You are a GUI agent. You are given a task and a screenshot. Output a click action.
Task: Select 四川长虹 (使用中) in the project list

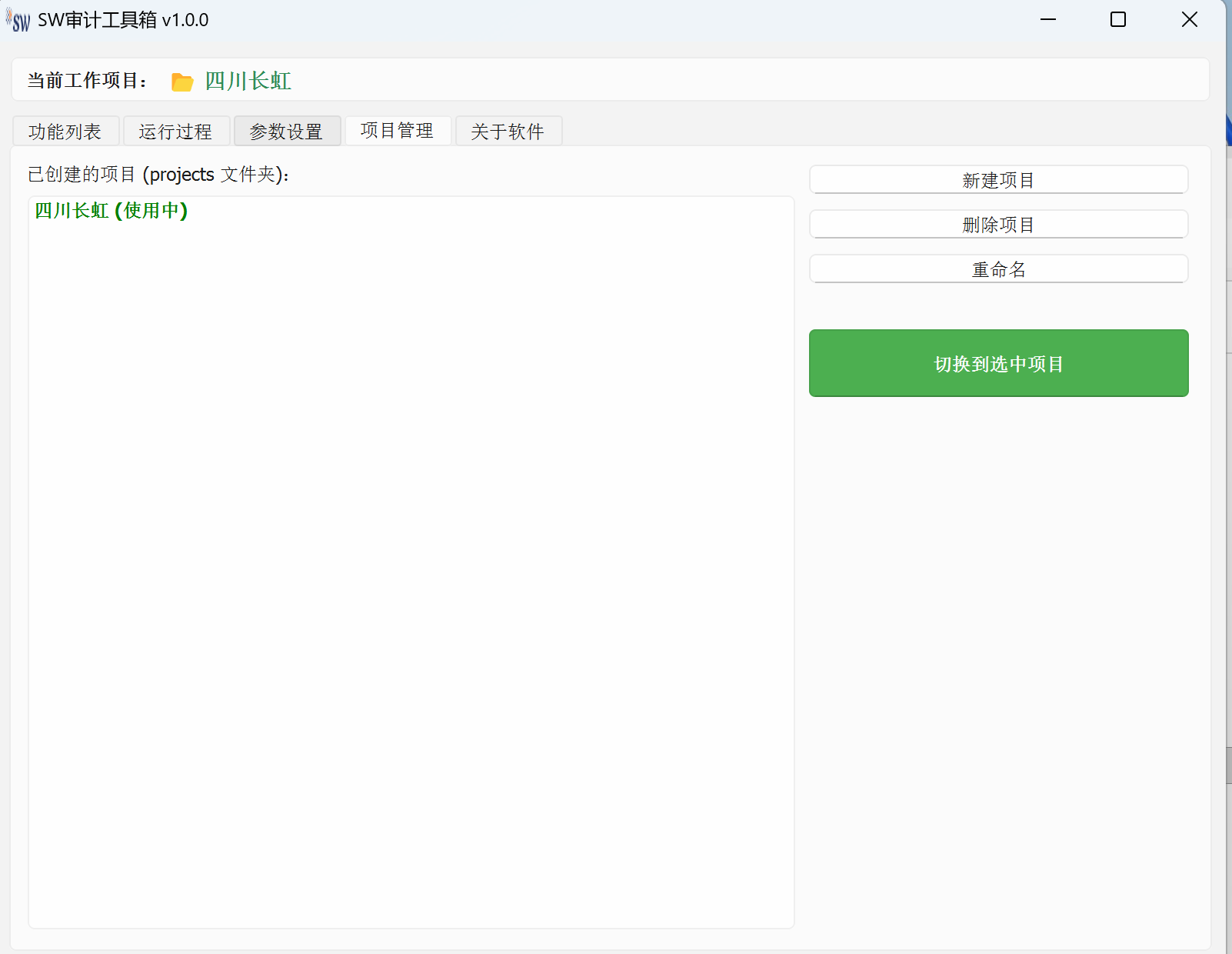point(112,211)
